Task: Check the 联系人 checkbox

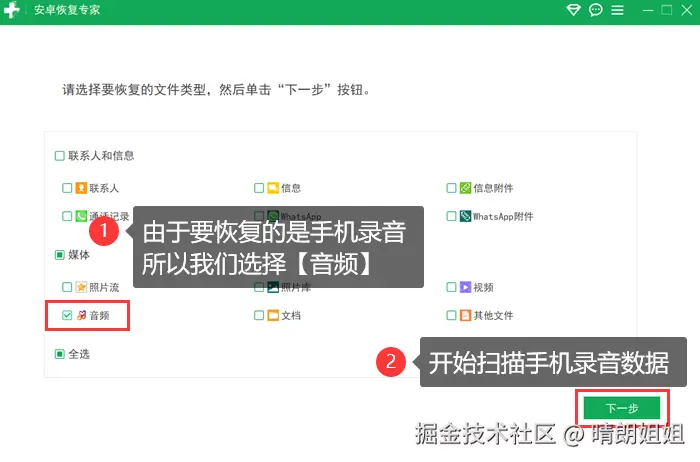Action: click(67, 188)
